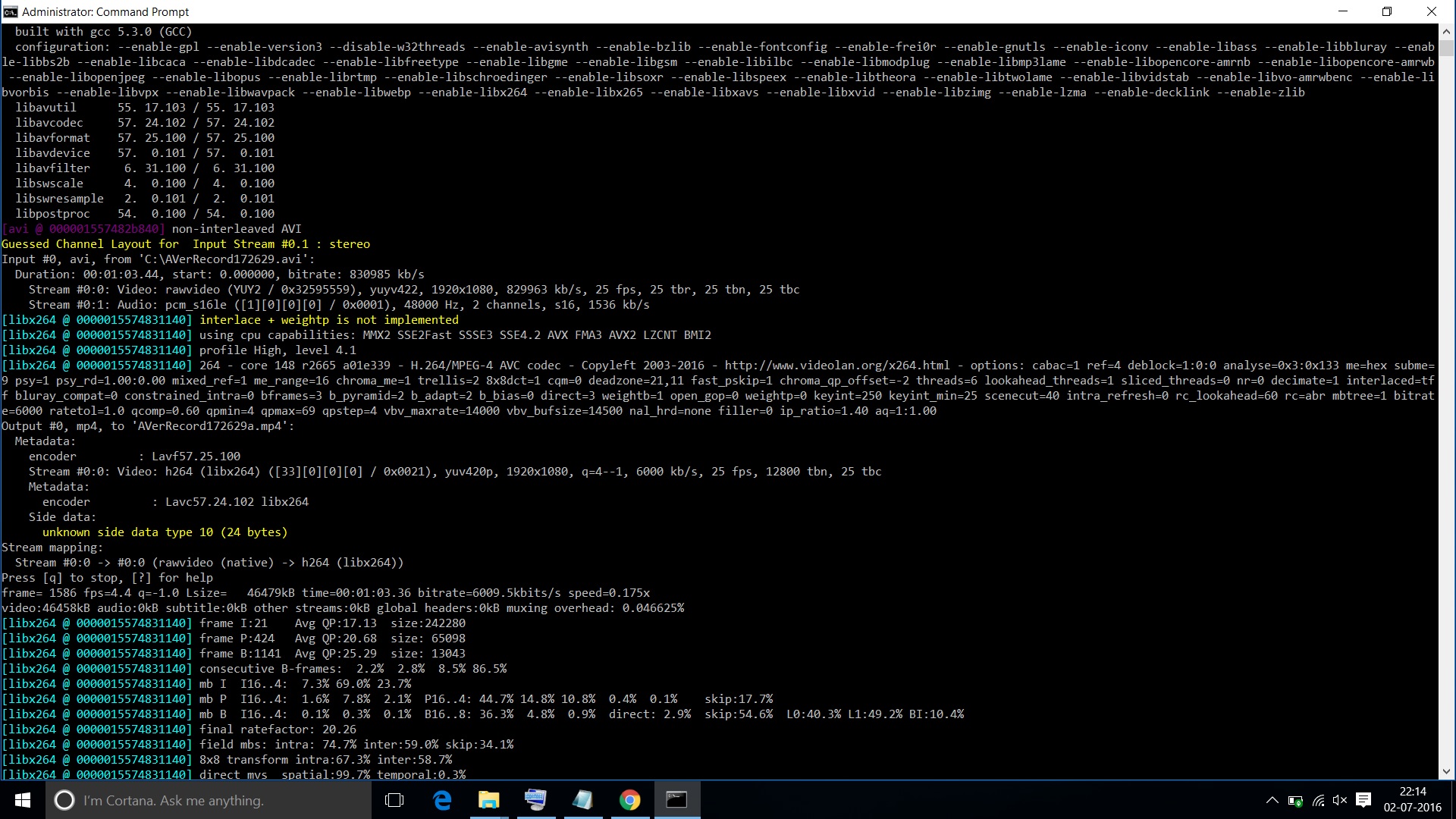This screenshot has height=819, width=1456.
Task: Click Command Prompt taskbar icon
Action: (x=676, y=800)
